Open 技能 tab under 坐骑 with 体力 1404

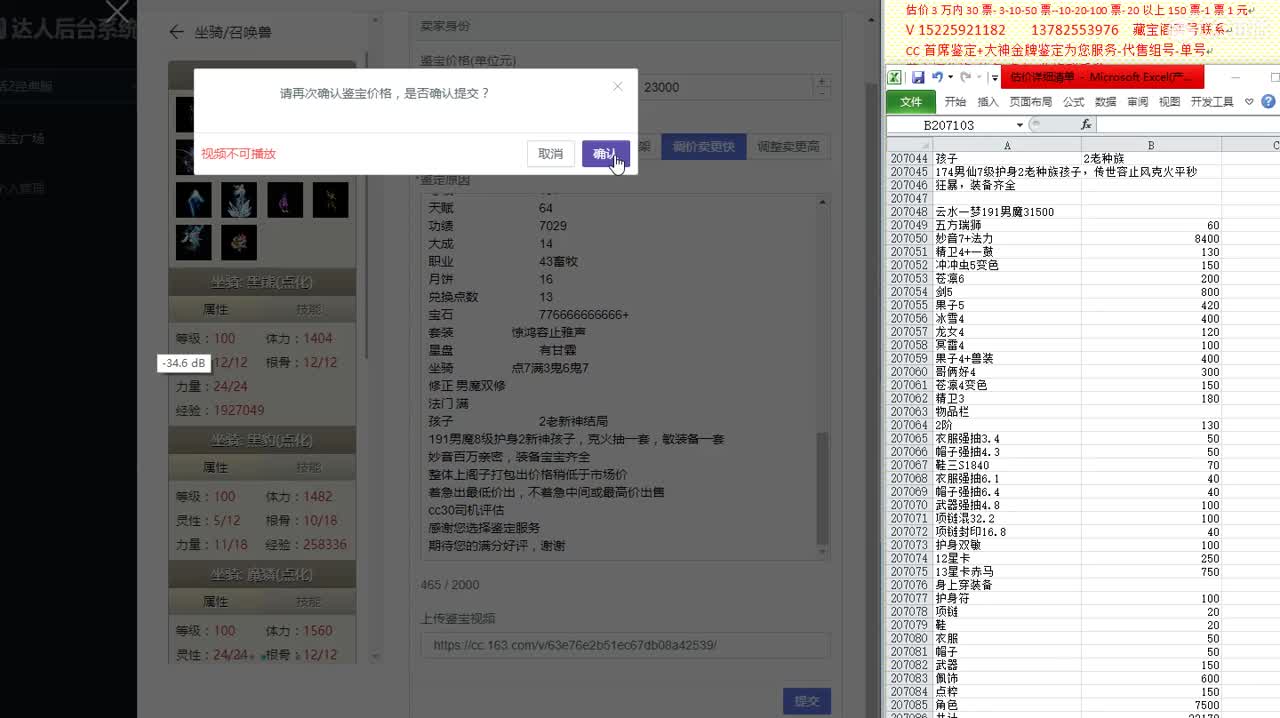pos(308,310)
